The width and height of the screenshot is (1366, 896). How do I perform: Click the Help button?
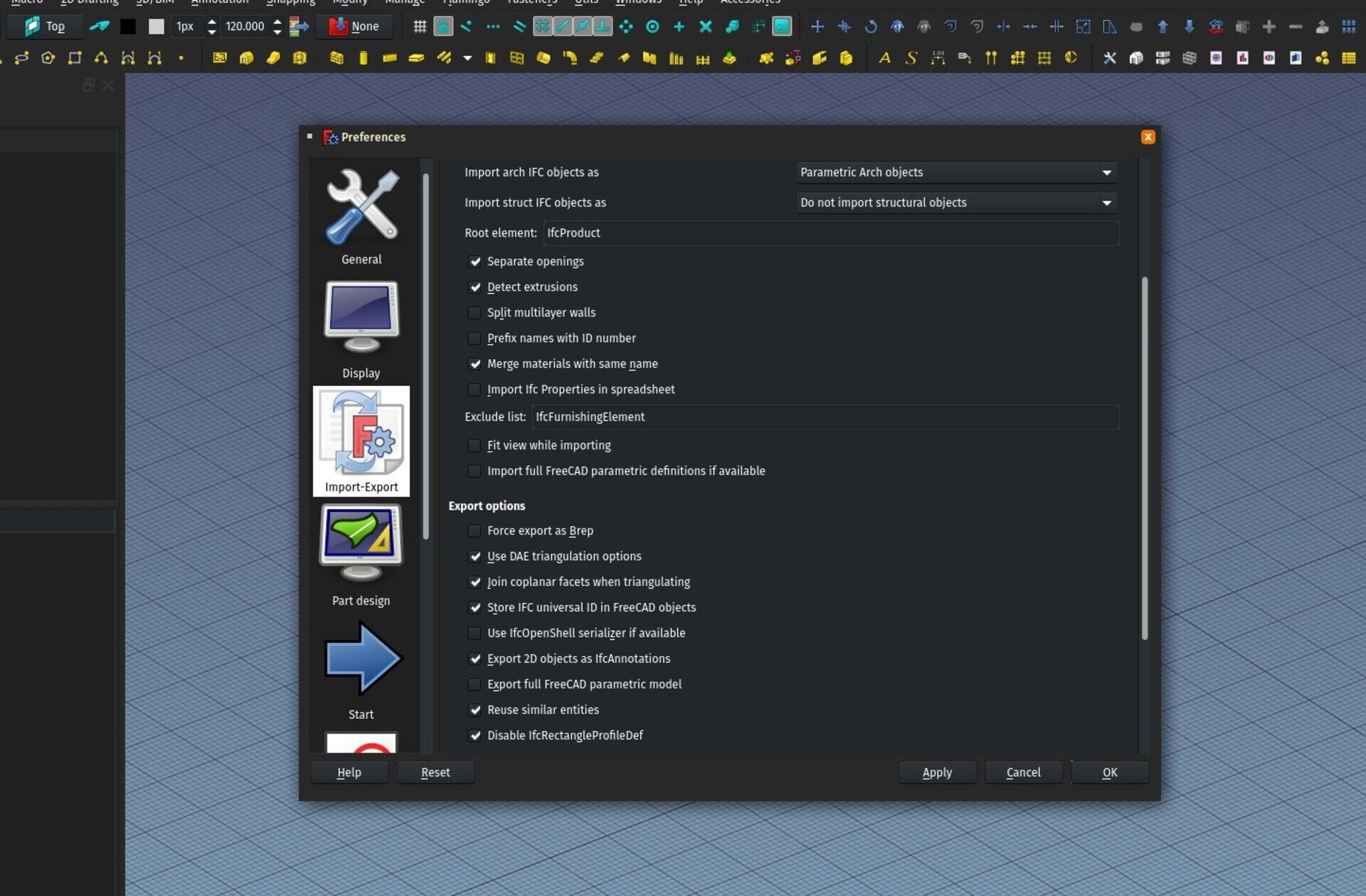coord(349,771)
